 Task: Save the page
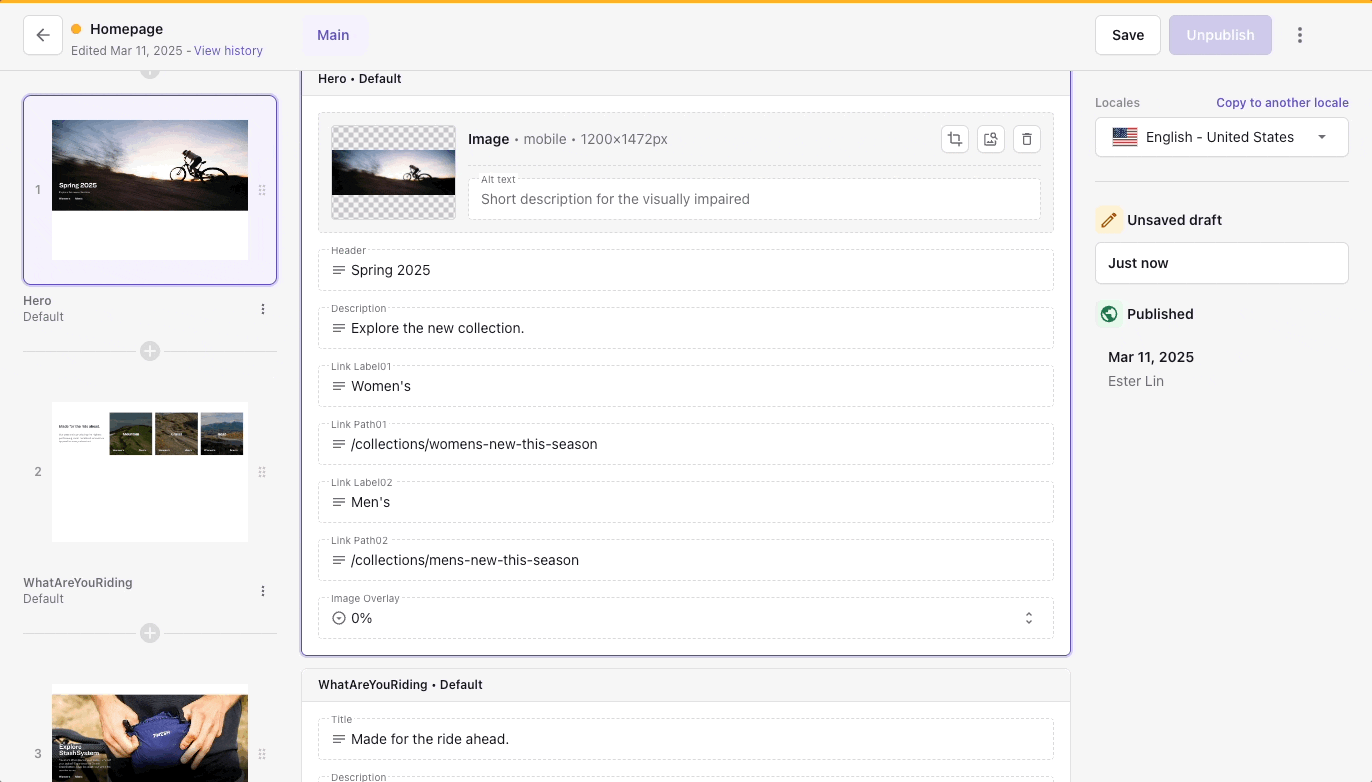[x=1128, y=35]
